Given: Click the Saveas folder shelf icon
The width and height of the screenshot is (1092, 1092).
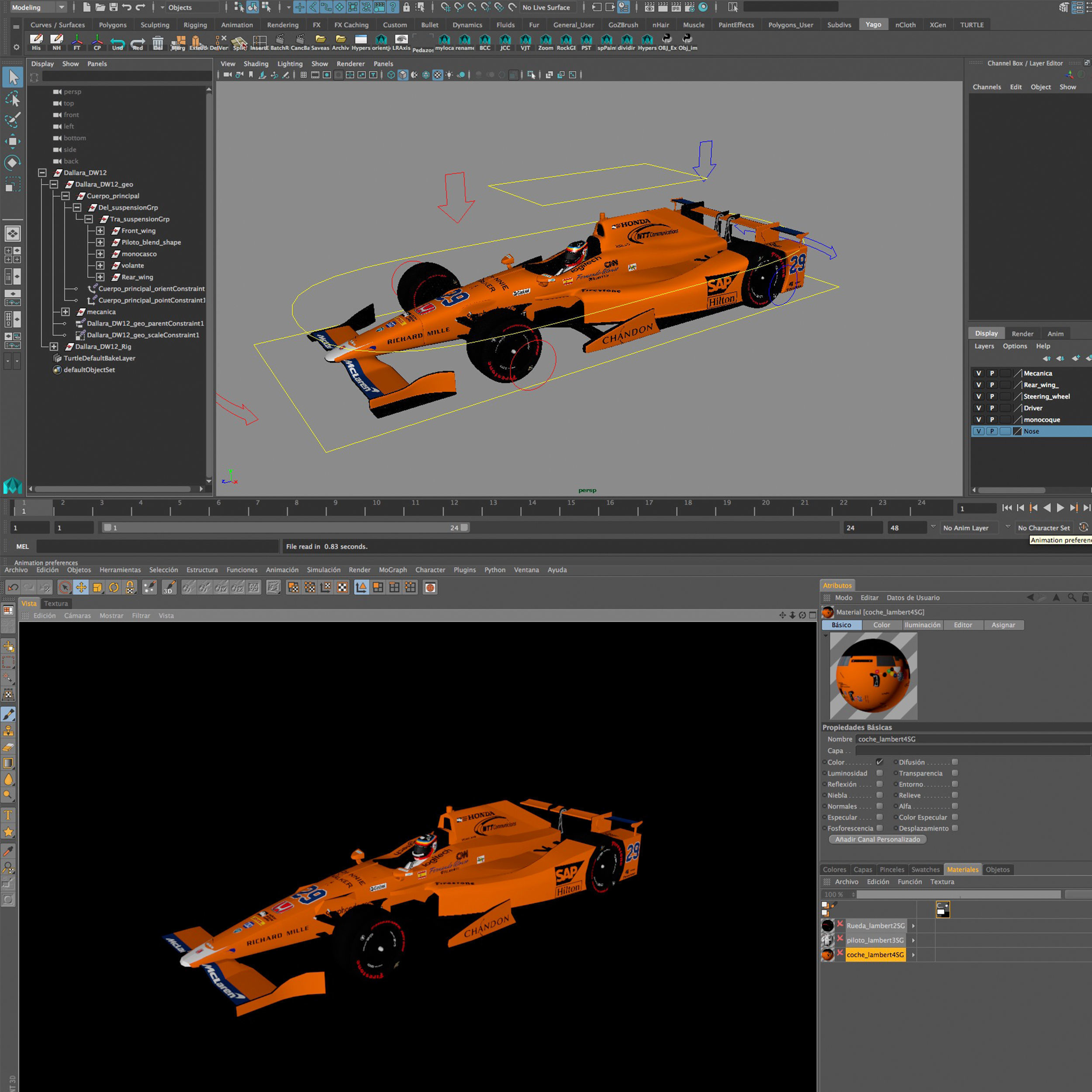Looking at the screenshot, I should (320, 42).
